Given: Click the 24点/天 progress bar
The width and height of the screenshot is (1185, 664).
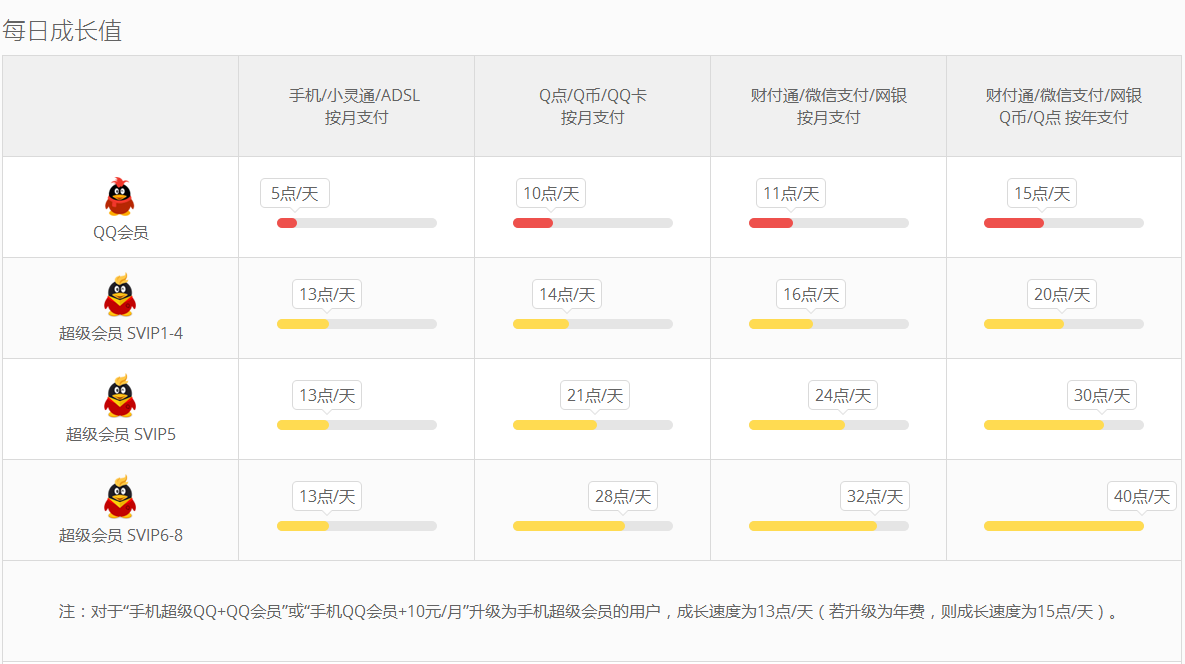Looking at the screenshot, I should (x=828, y=425).
